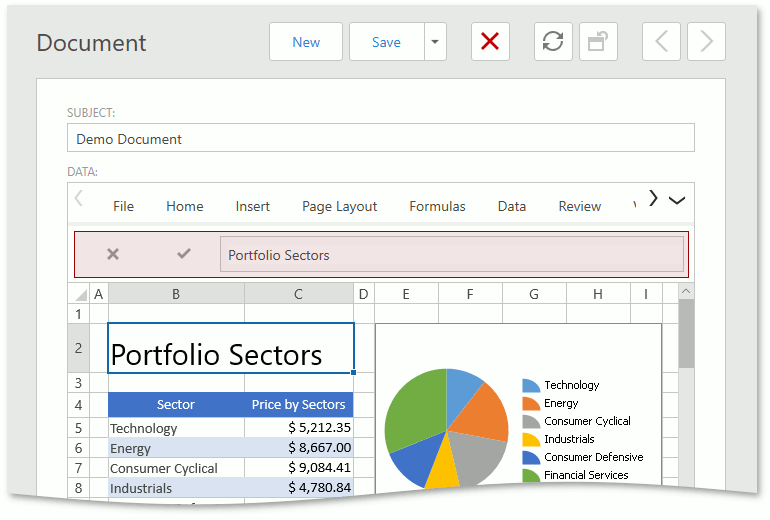
Task: Select row 2 header
Action: click(79, 348)
